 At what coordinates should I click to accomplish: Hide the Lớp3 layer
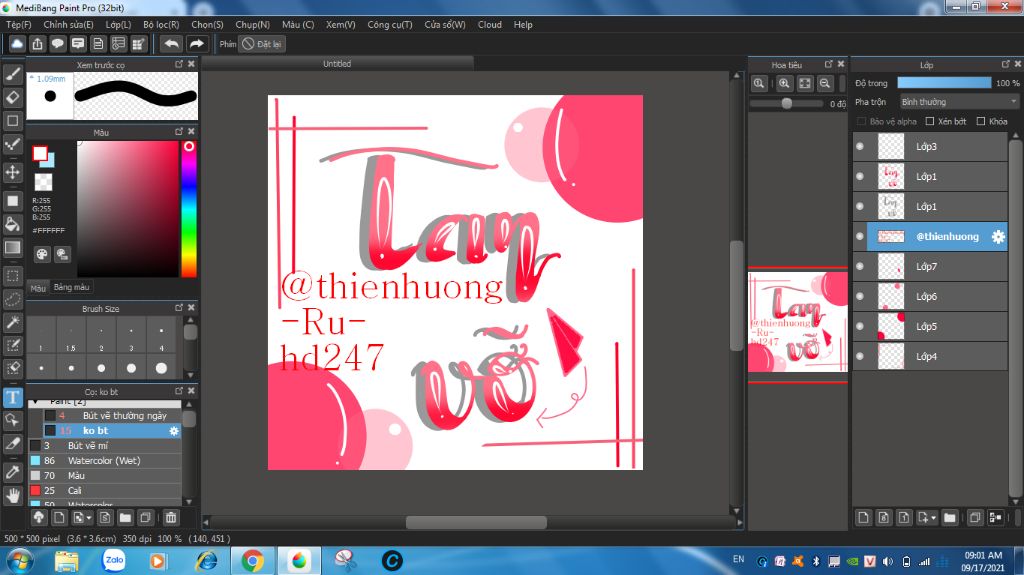[859, 146]
